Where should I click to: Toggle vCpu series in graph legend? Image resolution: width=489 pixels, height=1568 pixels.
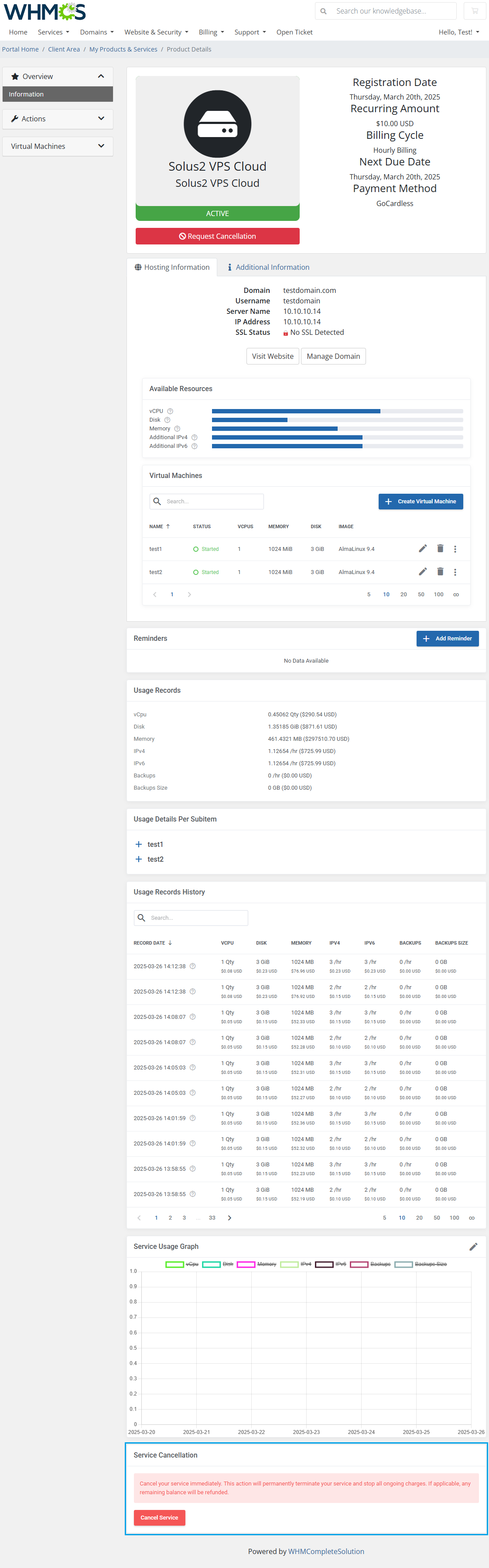[182, 1264]
